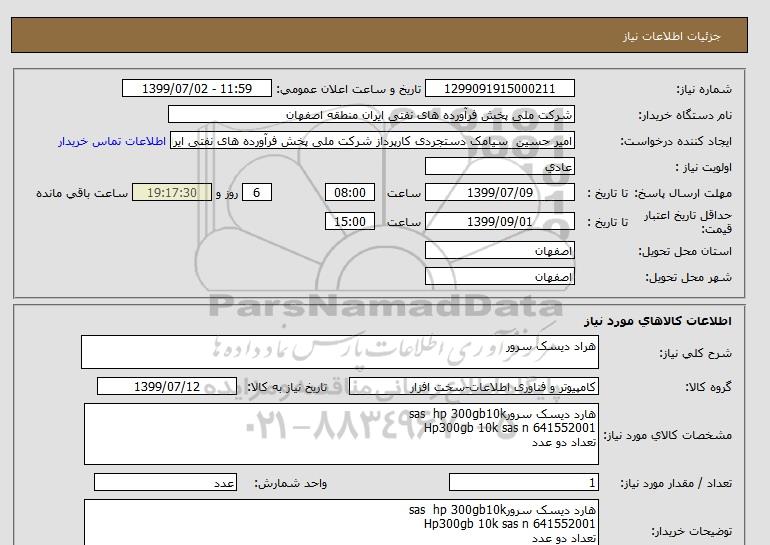Click the label شماره نیاز
The image size is (770, 545).
tap(704, 89)
